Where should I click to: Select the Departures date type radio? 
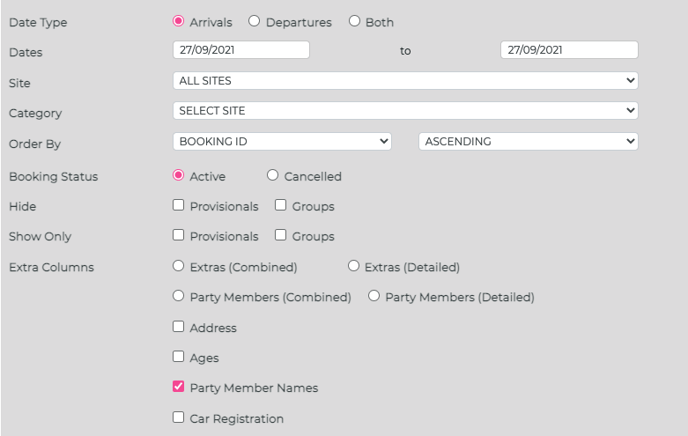point(254,21)
